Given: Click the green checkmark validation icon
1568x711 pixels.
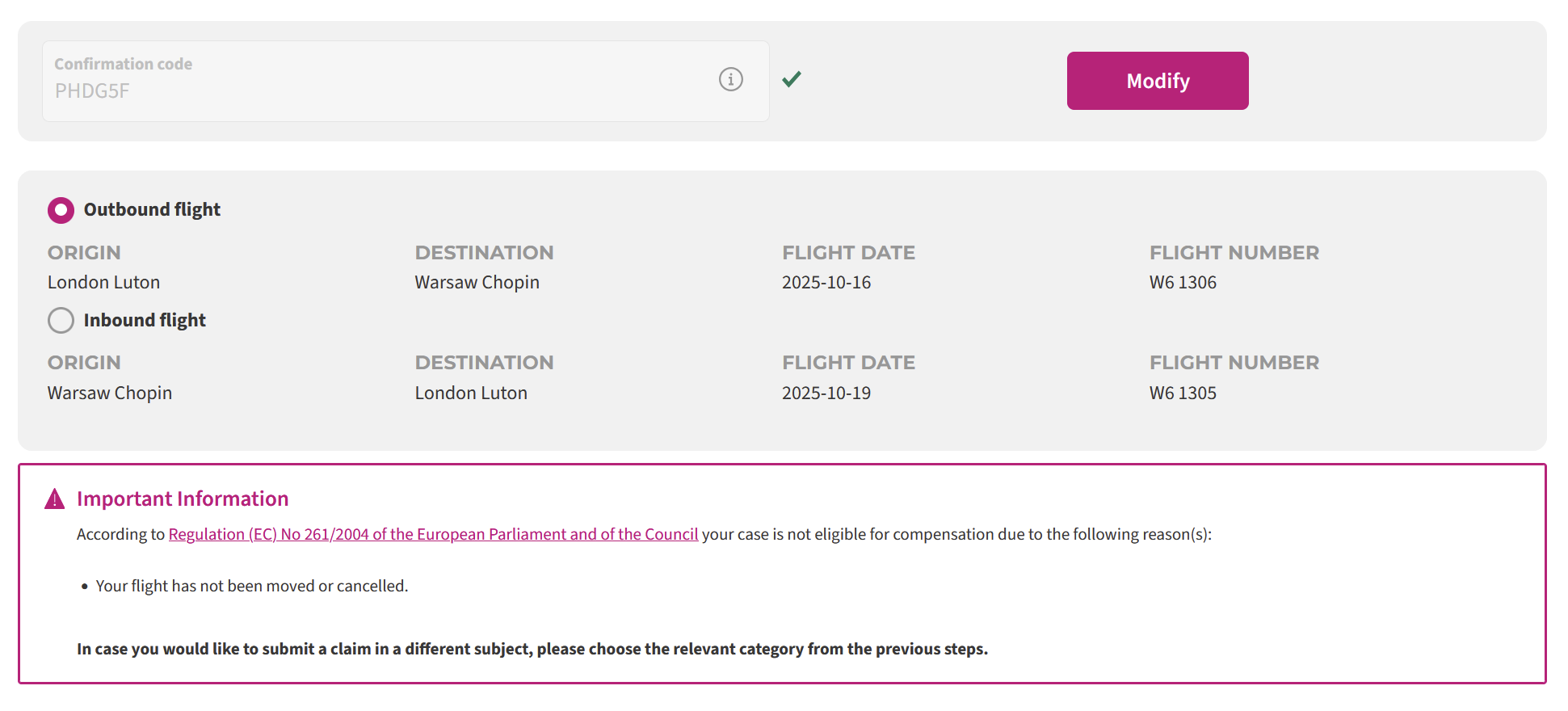Looking at the screenshot, I should coord(792,79).
